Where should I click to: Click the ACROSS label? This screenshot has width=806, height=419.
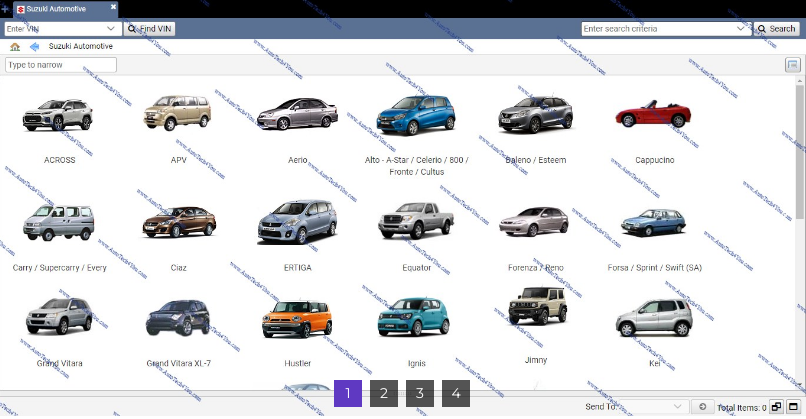click(60, 160)
